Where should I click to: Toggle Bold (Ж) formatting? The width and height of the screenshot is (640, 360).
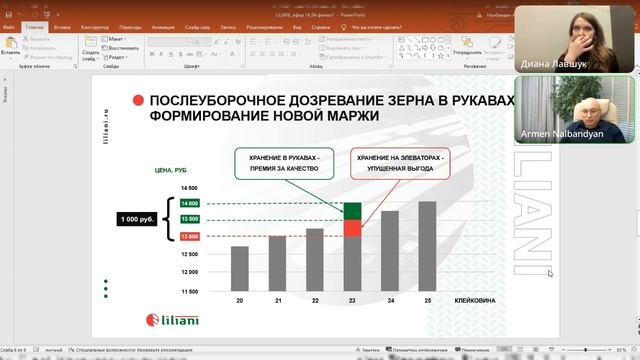pos(152,54)
